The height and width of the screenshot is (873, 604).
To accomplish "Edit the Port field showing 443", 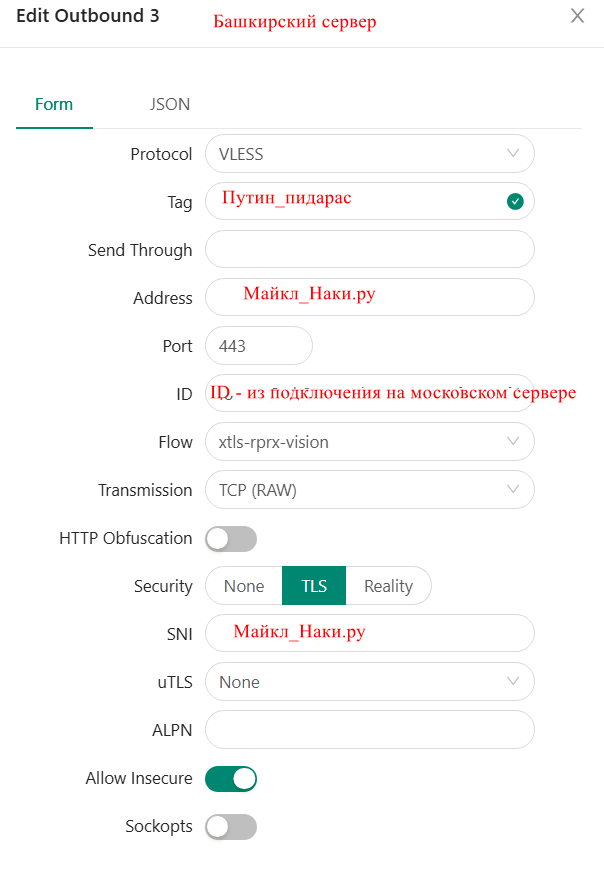I will click(x=259, y=346).
